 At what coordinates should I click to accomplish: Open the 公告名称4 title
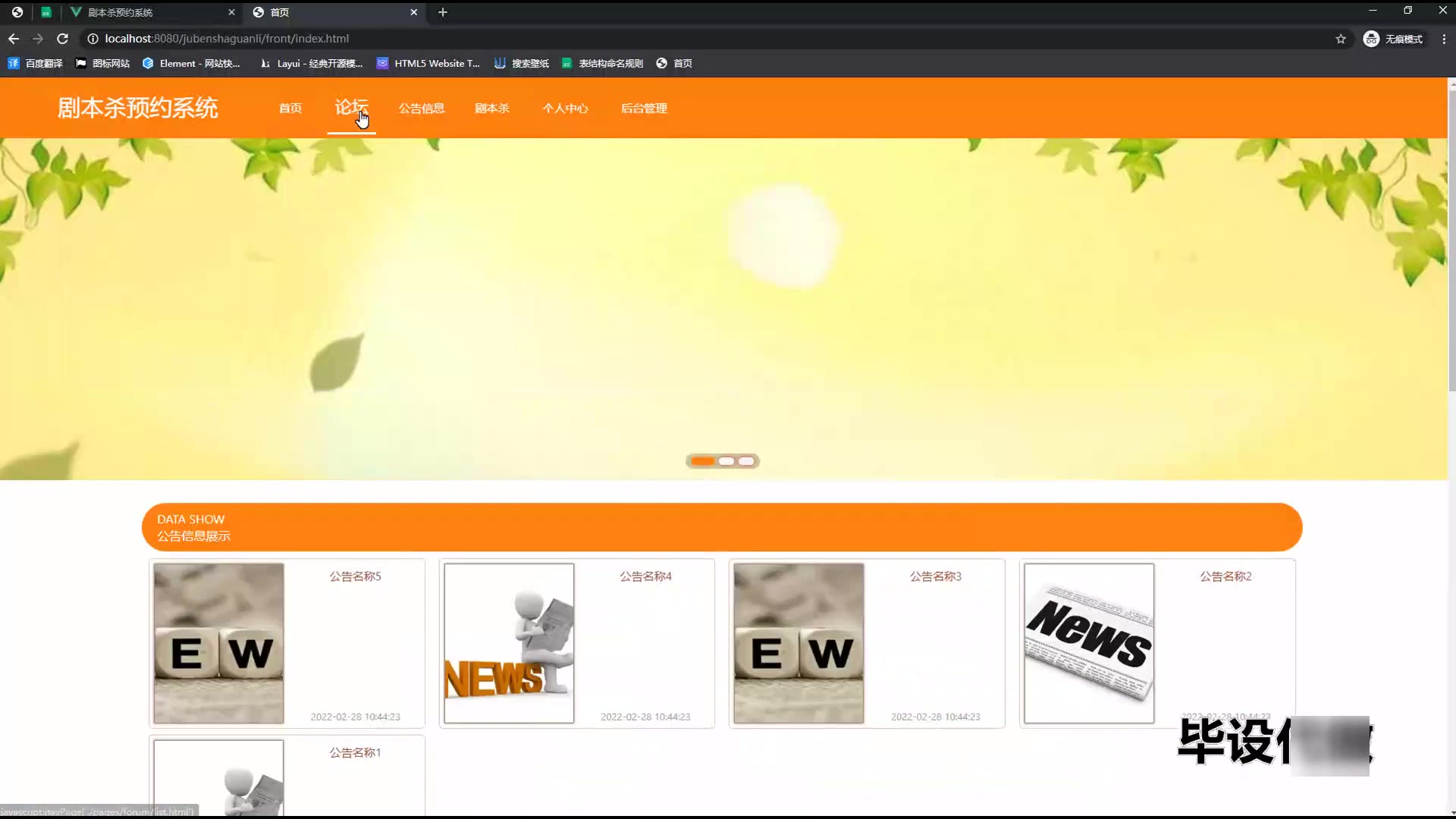click(x=645, y=576)
